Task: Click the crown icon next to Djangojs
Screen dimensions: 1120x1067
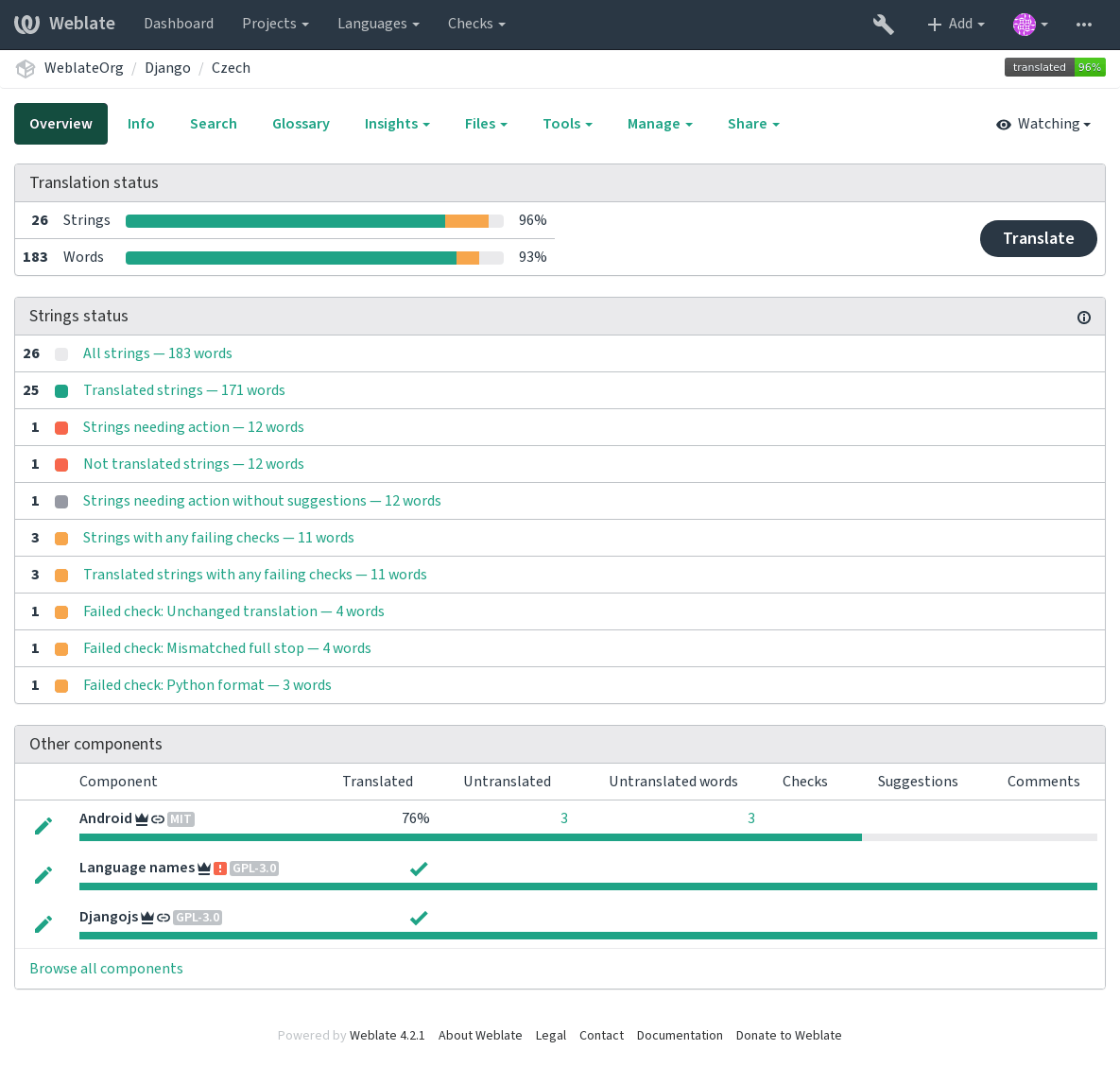Action: click(147, 918)
